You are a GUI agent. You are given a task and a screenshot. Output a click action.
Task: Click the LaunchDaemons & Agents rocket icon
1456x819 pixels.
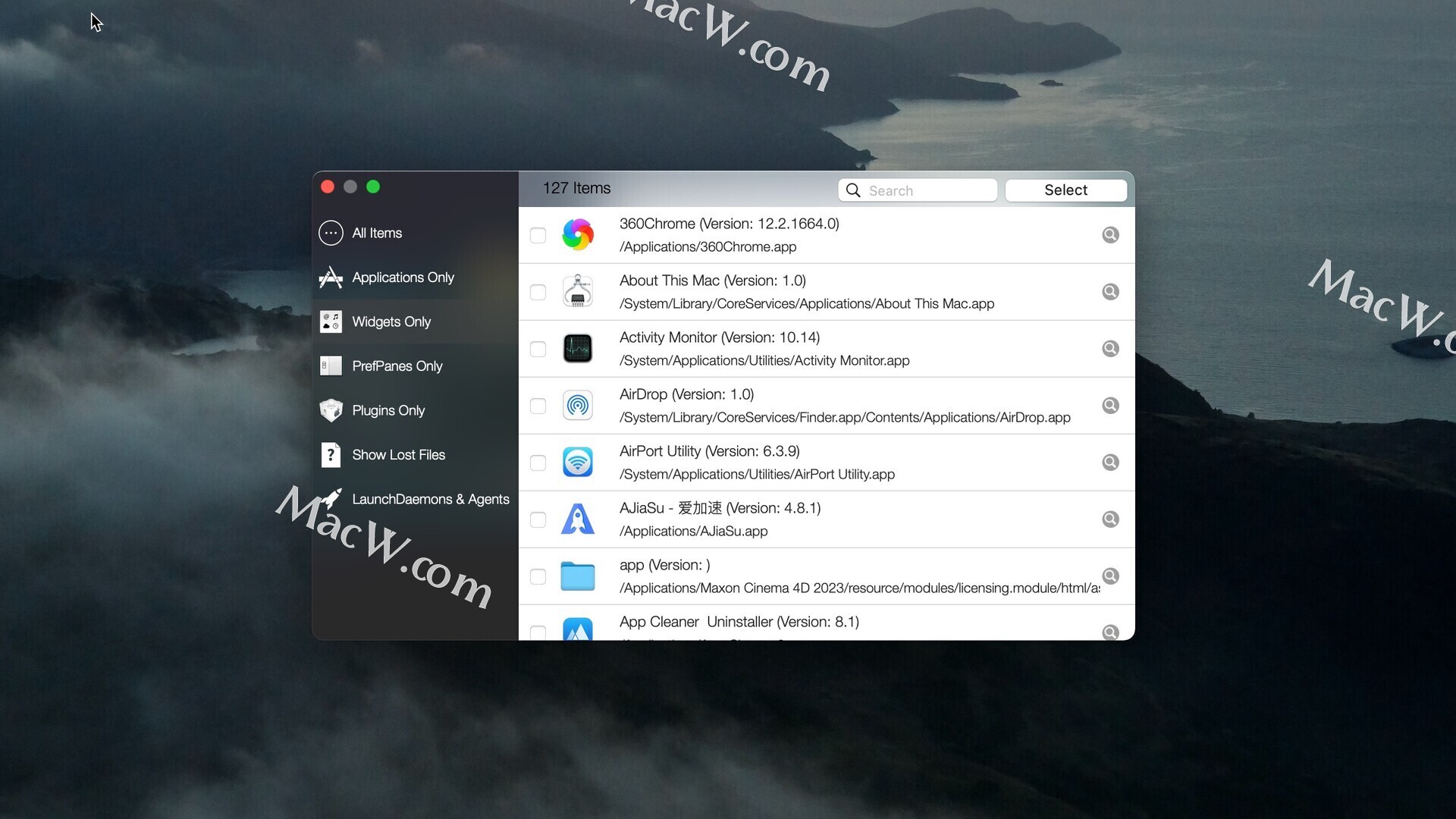pos(331,499)
